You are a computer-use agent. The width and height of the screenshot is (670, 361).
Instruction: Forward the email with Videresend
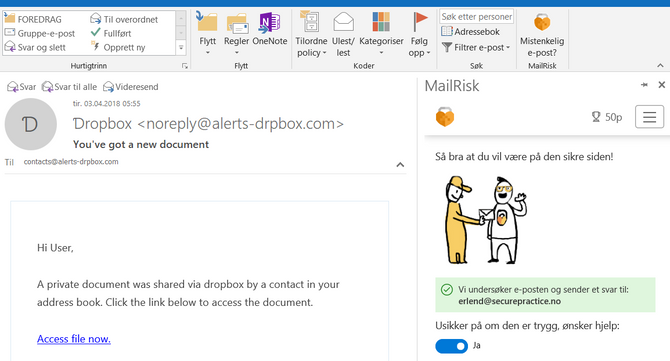131,87
